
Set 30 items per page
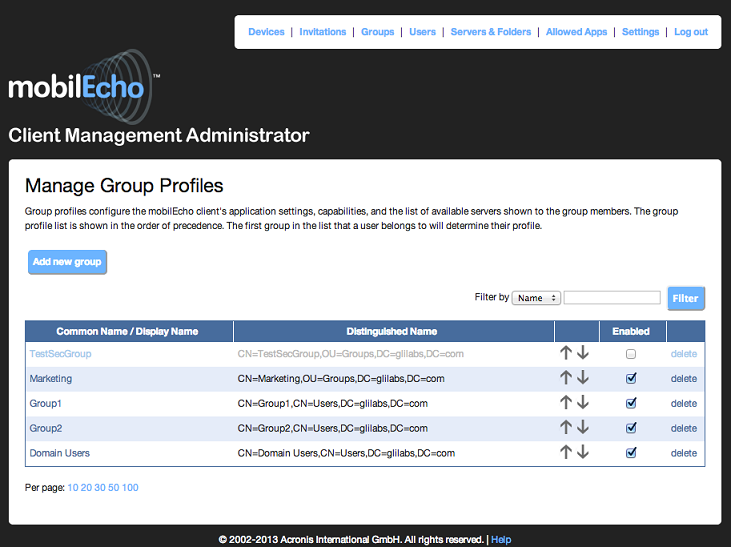(x=100, y=487)
